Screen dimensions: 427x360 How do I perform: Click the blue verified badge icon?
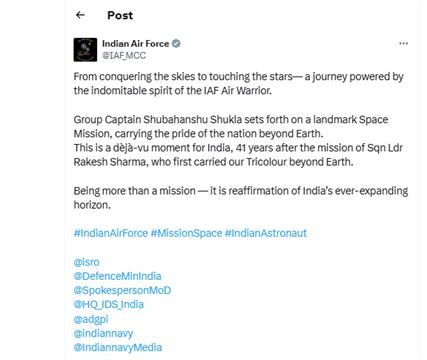pyautogui.click(x=176, y=44)
